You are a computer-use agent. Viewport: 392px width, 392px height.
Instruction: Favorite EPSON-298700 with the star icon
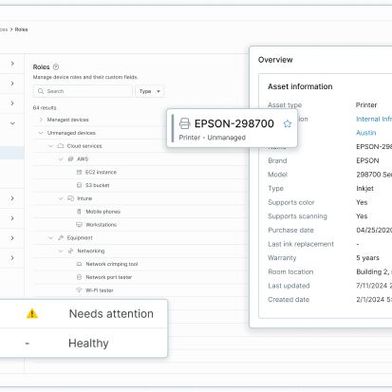coord(287,124)
